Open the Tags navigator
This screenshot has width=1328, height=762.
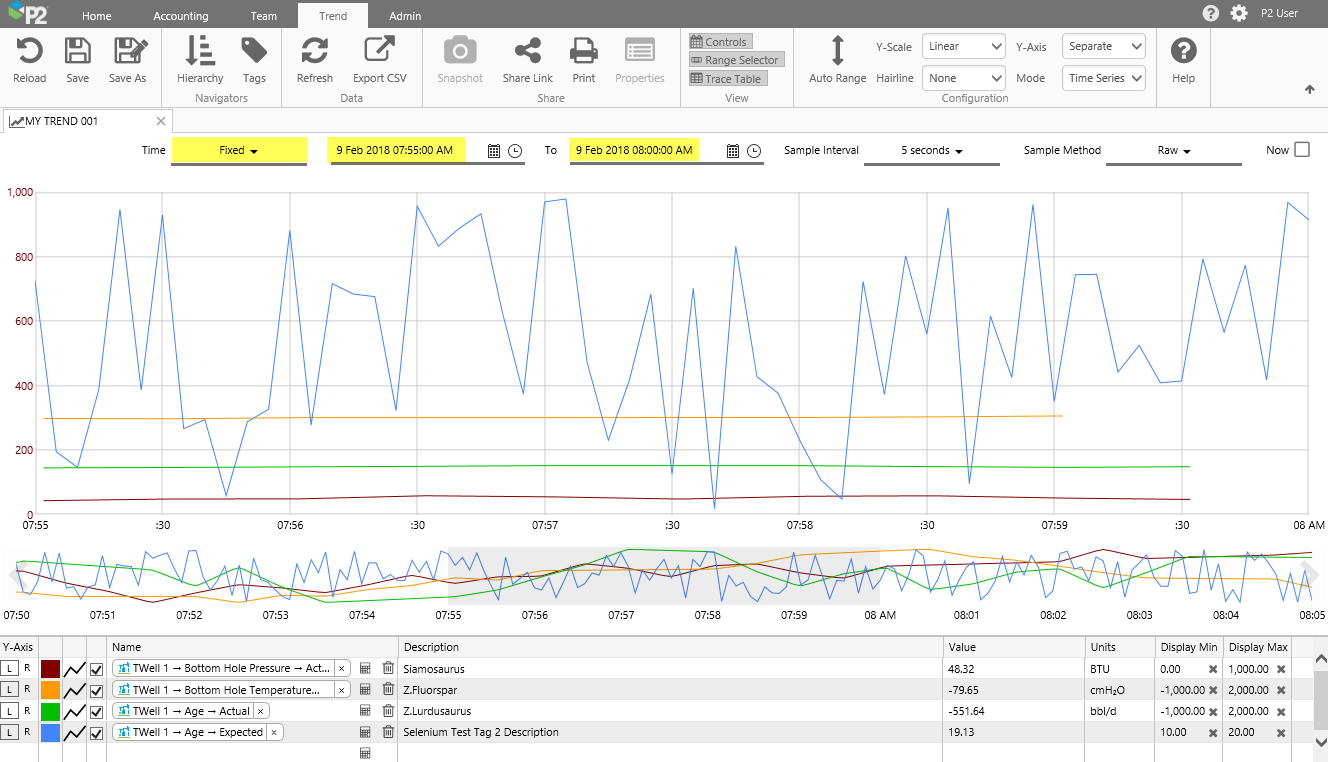click(254, 52)
